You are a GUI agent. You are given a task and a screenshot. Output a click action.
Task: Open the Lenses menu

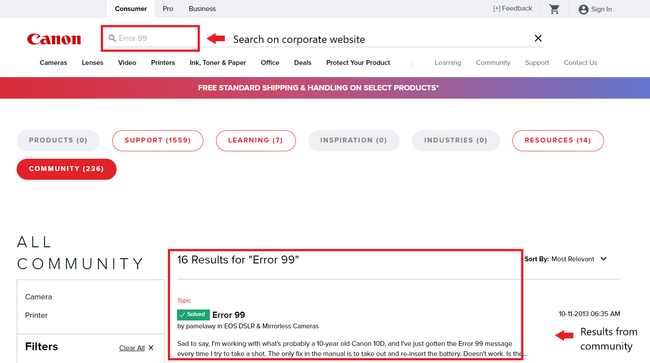tap(92, 63)
